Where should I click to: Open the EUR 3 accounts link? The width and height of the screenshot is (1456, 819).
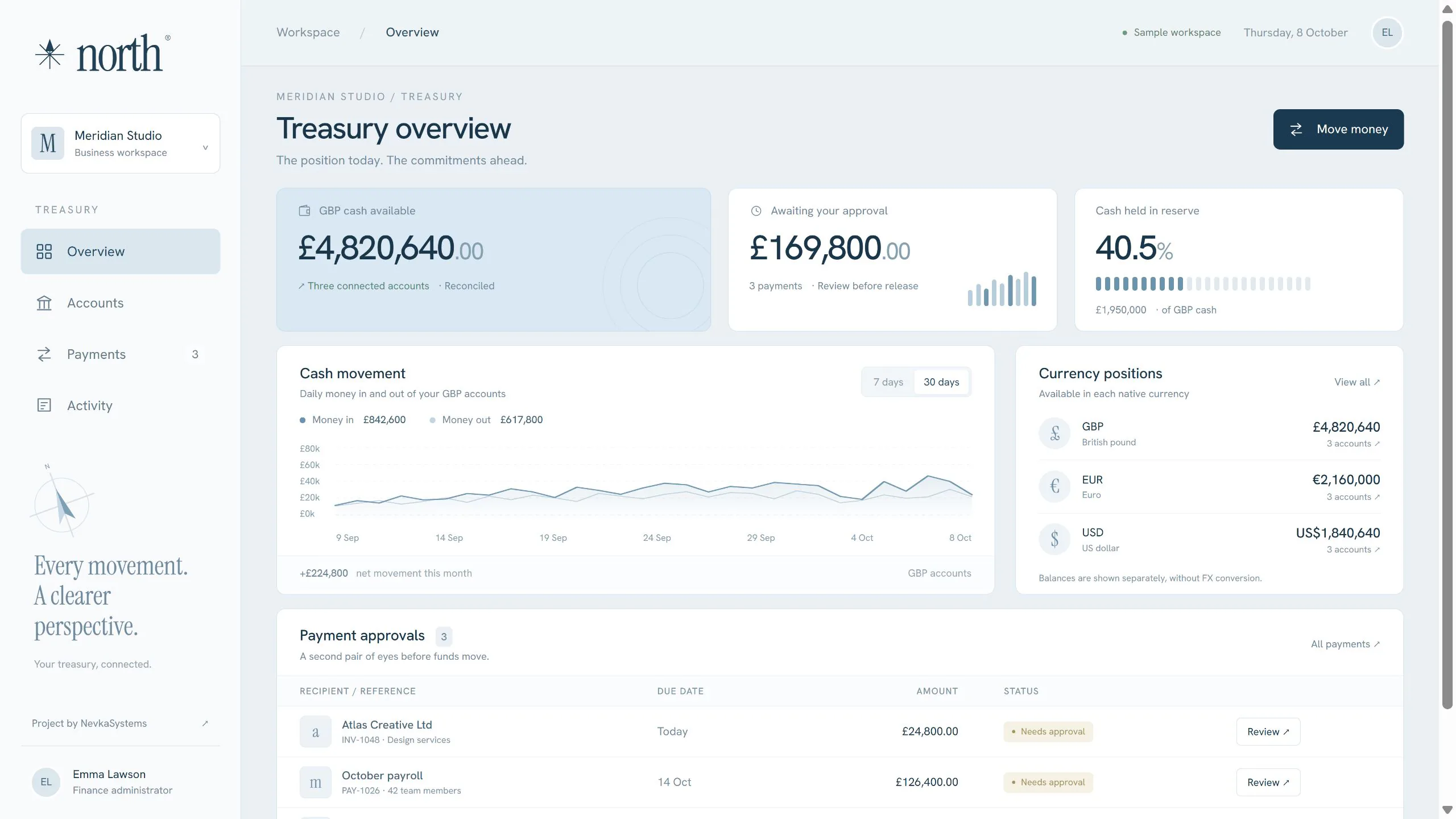point(1353,497)
